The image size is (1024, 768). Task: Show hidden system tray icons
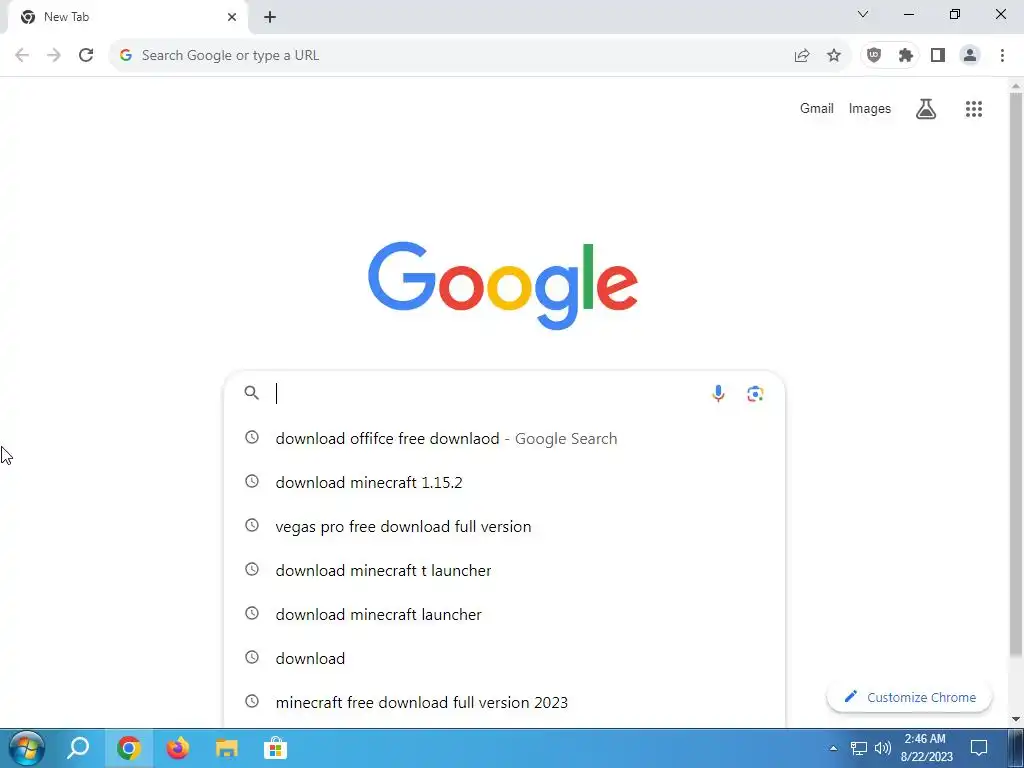[833, 748]
